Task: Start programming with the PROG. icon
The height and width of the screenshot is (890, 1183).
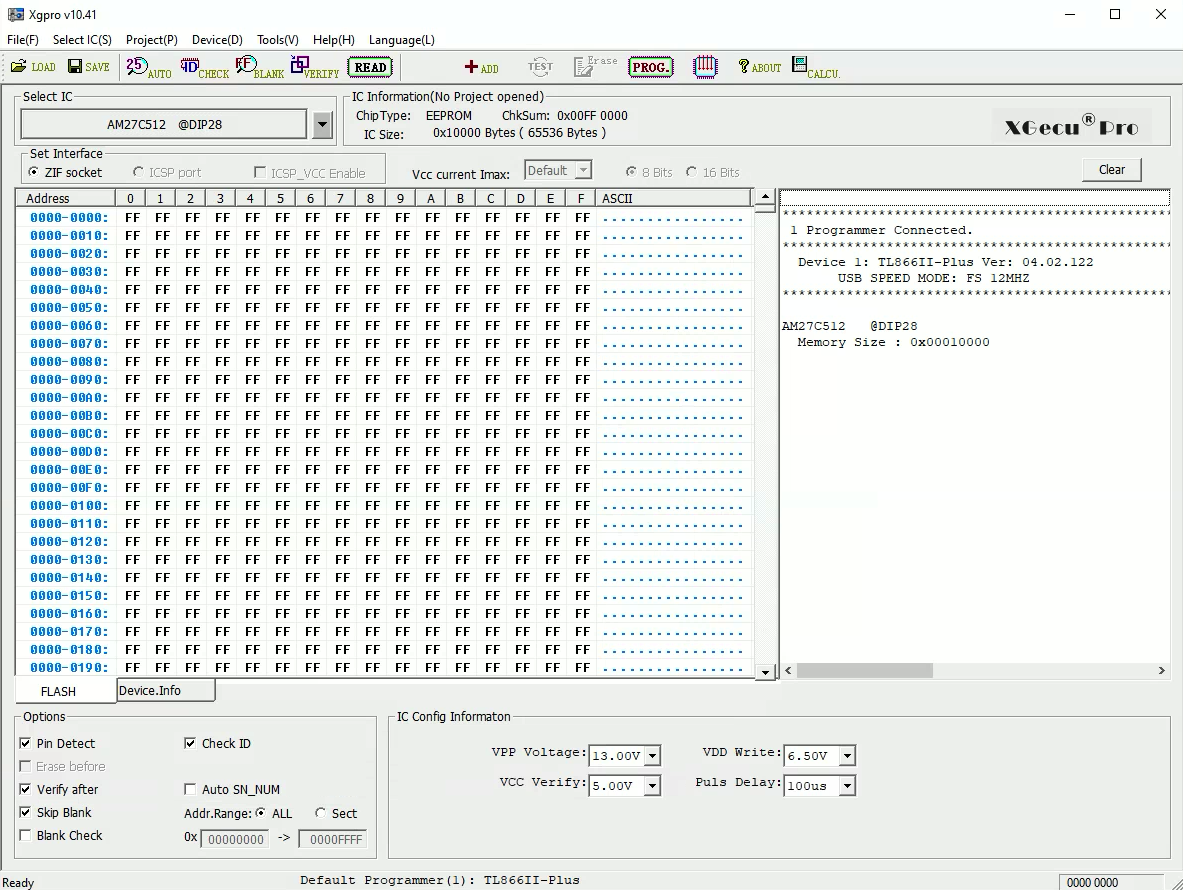Action: tap(651, 67)
